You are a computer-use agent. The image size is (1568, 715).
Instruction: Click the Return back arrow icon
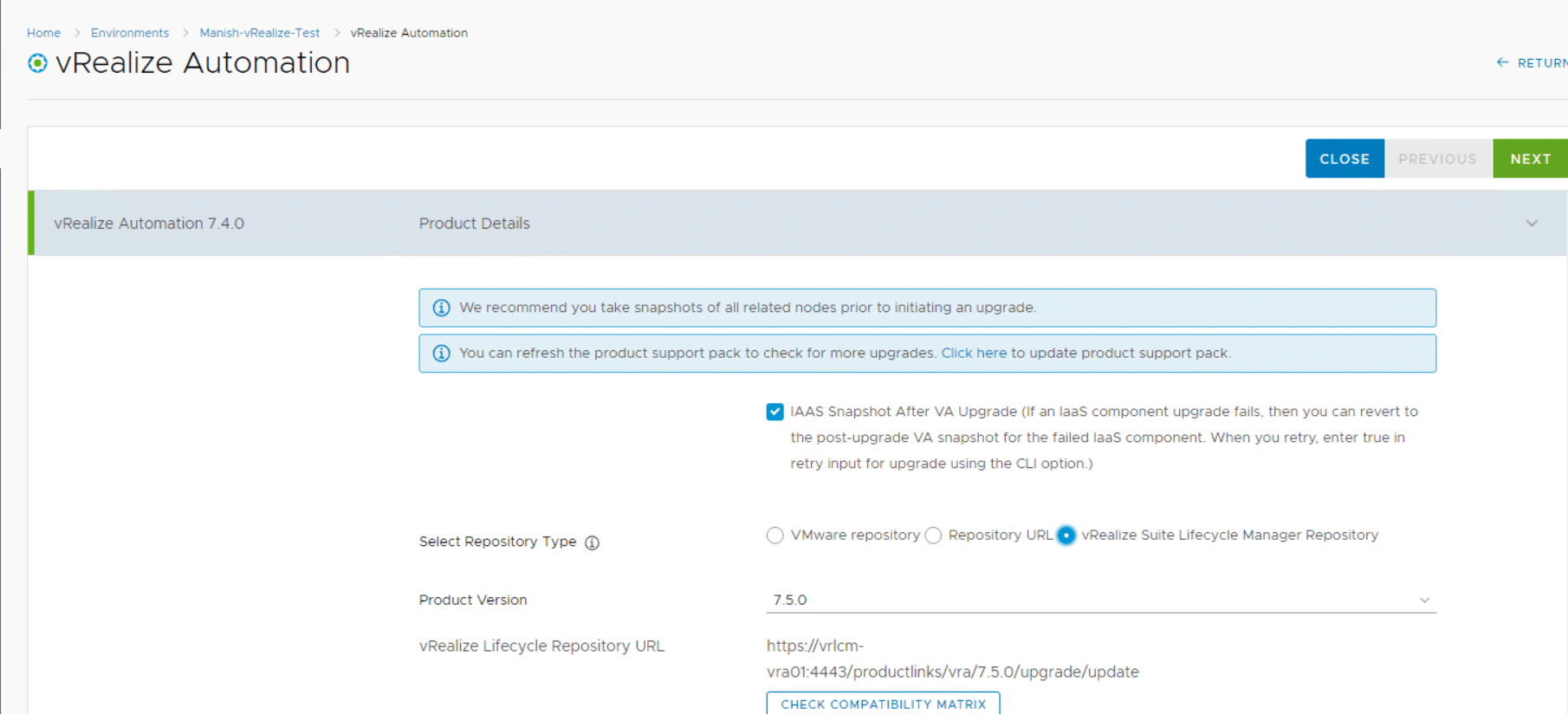pyautogui.click(x=1502, y=62)
